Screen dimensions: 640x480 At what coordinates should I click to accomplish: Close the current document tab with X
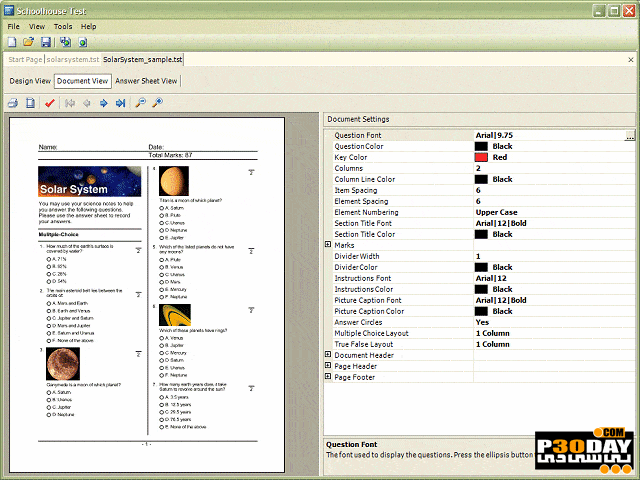coord(631,60)
